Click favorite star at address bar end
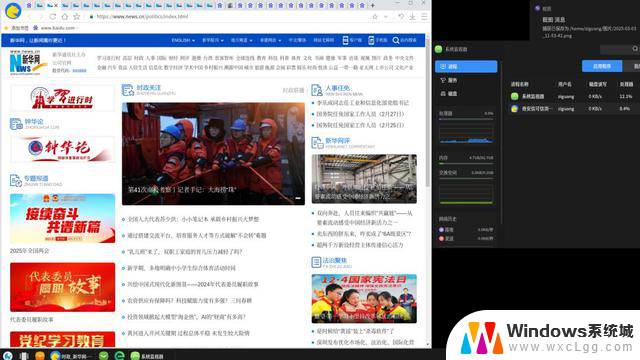Image resolution: width=640 pixels, height=360 pixels. pyautogui.click(x=375, y=17)
